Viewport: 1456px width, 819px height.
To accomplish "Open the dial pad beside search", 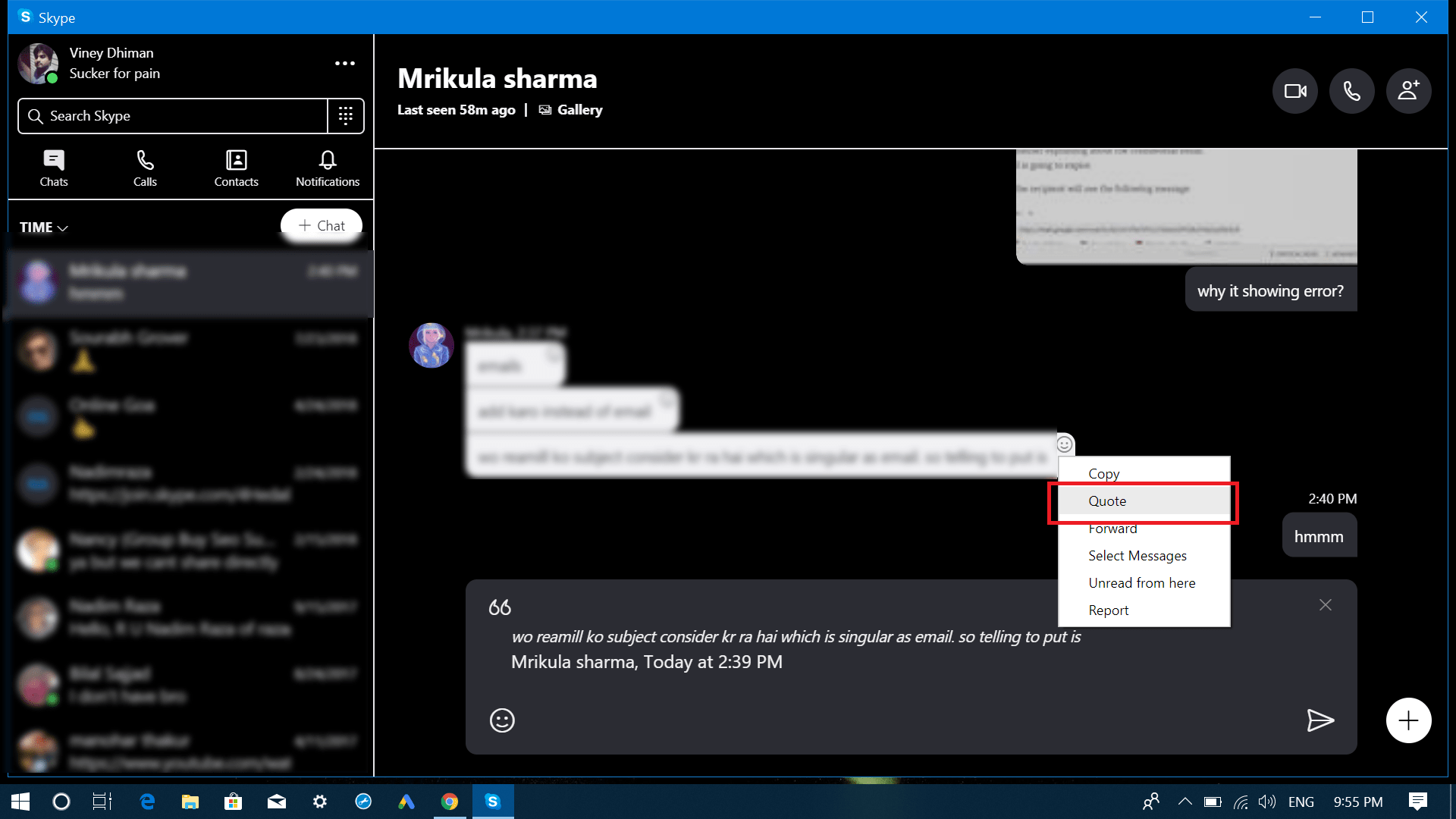I will point(346,115).
